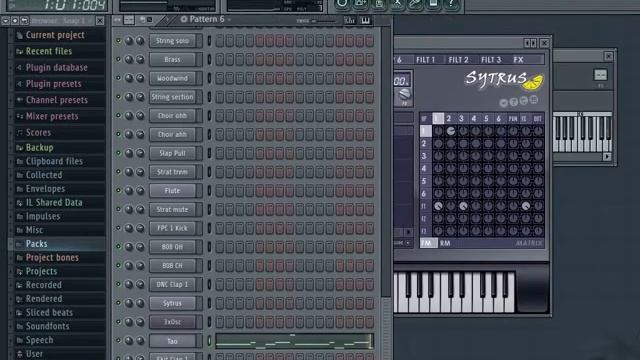Click the Scores note icon in browser

19,133
